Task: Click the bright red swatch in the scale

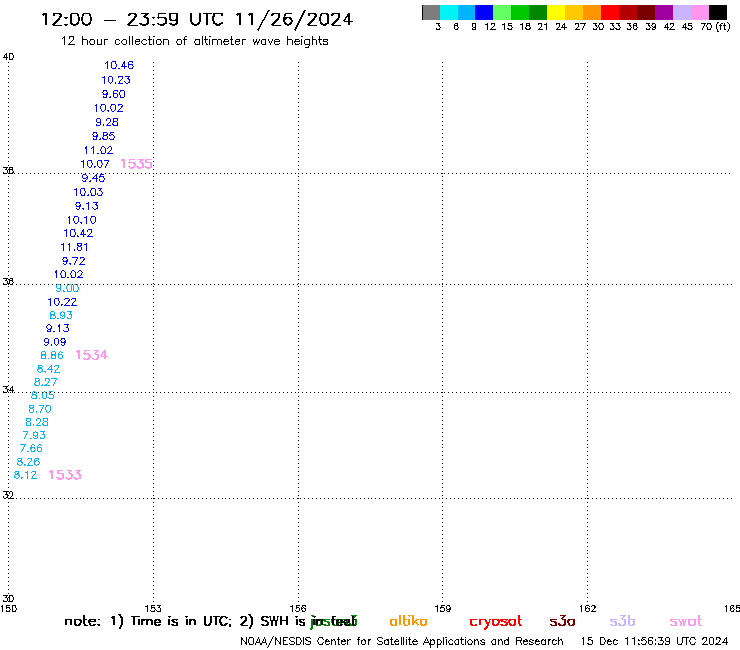Action: point(610,12)
